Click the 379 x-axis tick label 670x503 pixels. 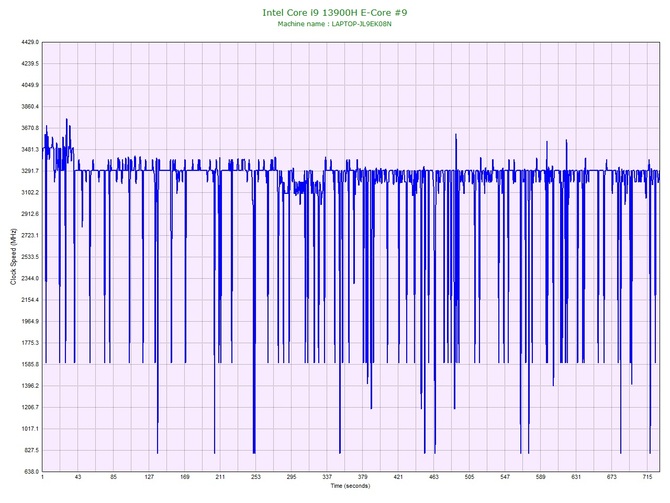point(362,477)
